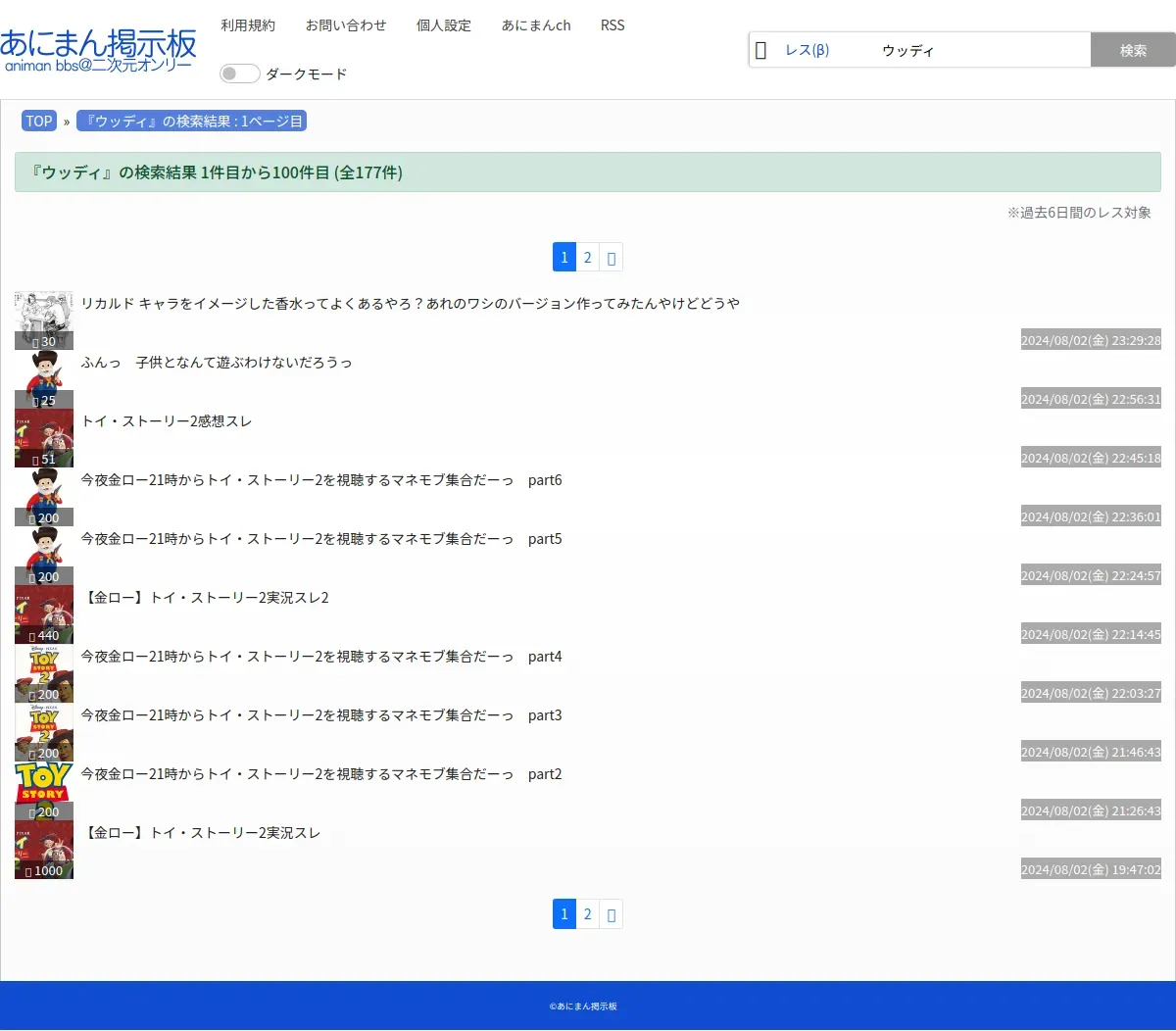Click thumbnail of マネモブ集合 part4 thread
The height and width of the screenshot is (1031, 1176).
pos(44,673)
